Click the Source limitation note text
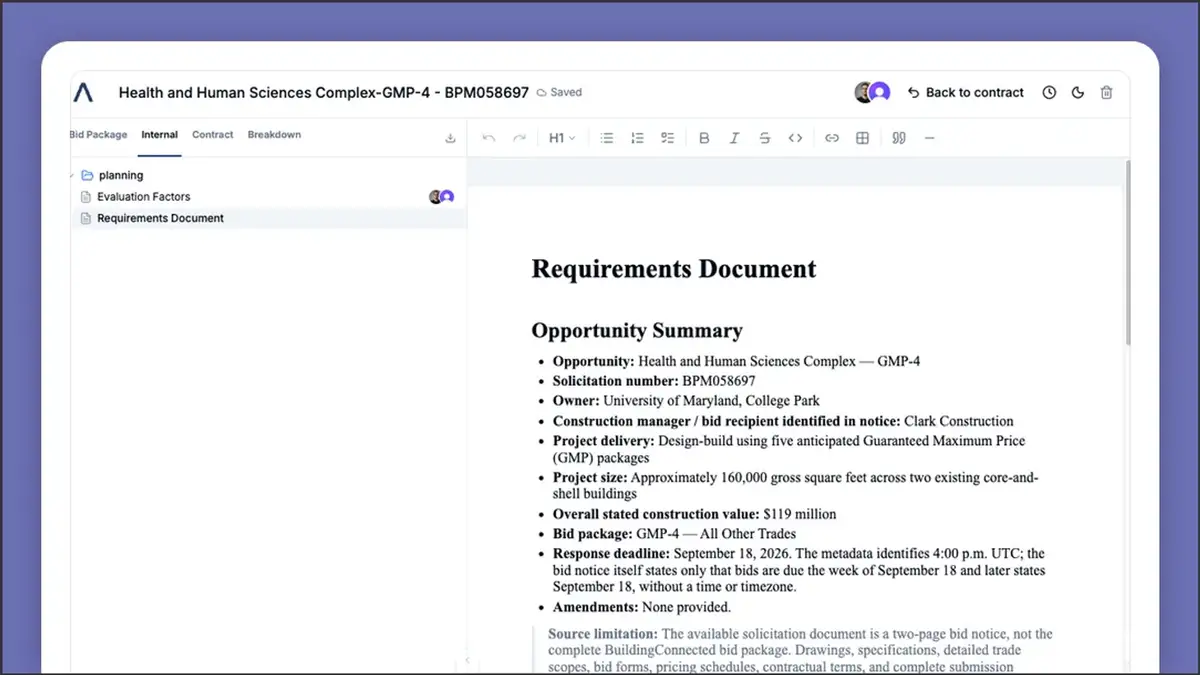The image size is (1200, 675). point(800,651)
